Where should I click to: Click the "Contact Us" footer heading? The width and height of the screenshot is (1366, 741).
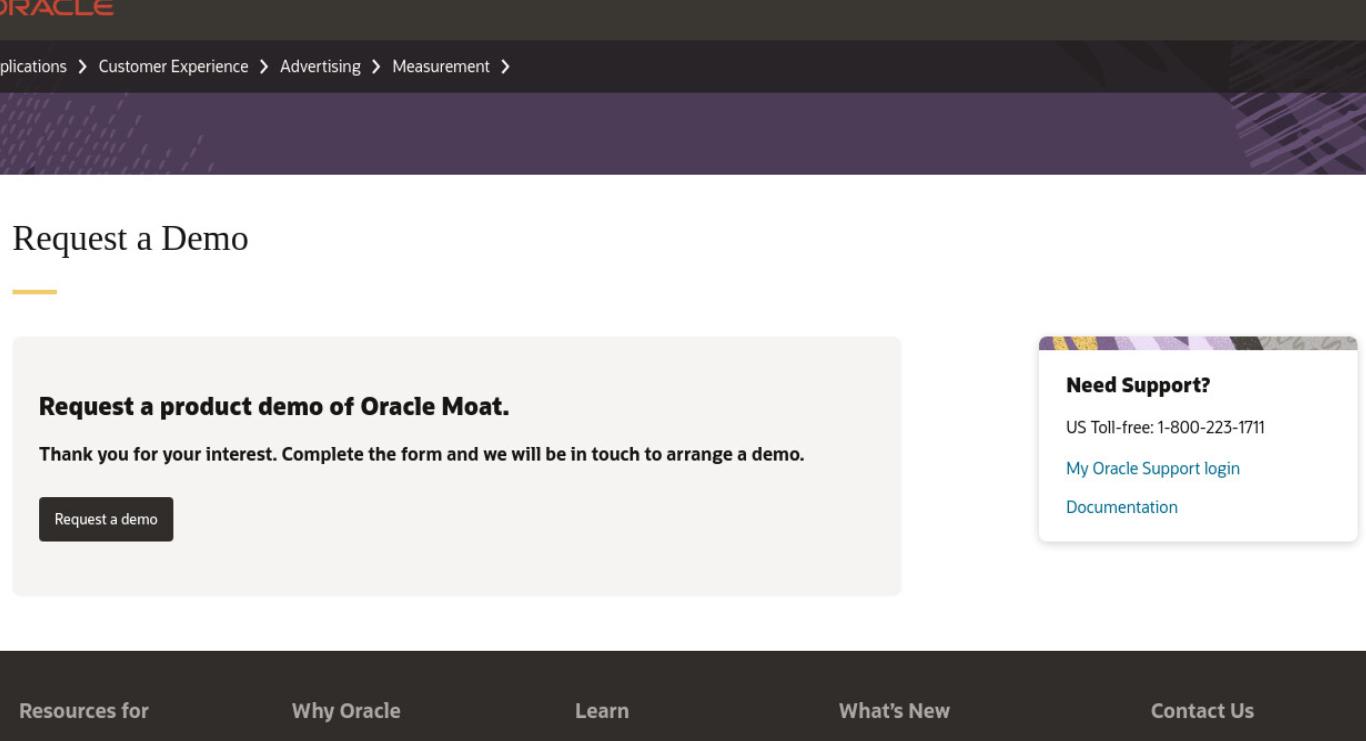[x=1202, y=711]
